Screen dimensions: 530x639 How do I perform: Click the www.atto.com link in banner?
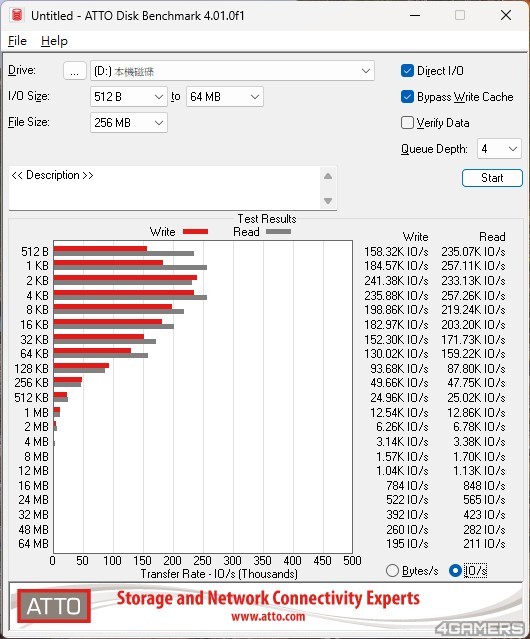coord(268,616)
